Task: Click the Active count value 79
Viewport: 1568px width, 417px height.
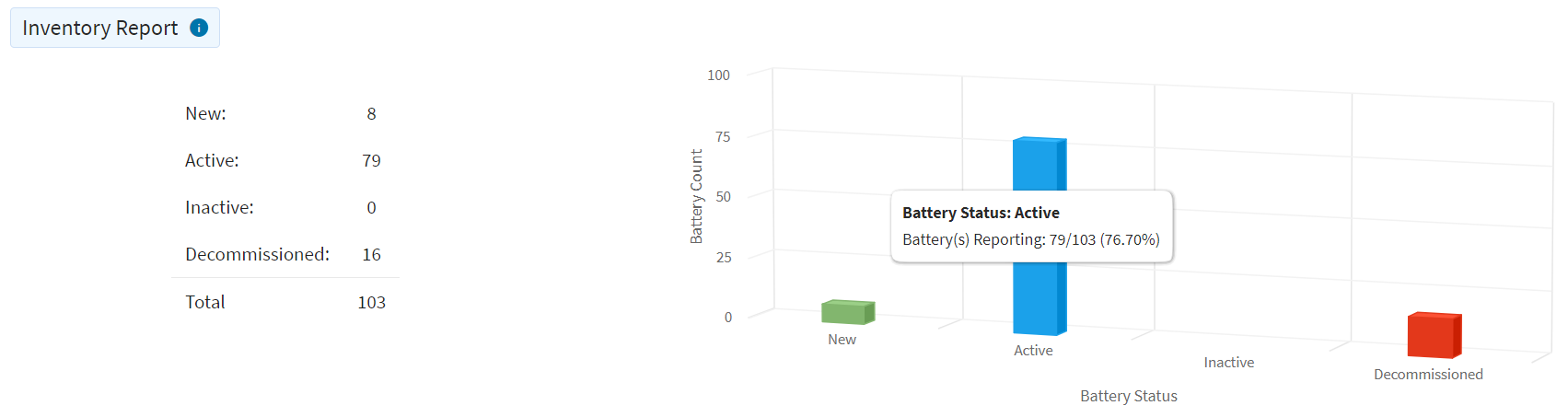Action: click(371, 161)
